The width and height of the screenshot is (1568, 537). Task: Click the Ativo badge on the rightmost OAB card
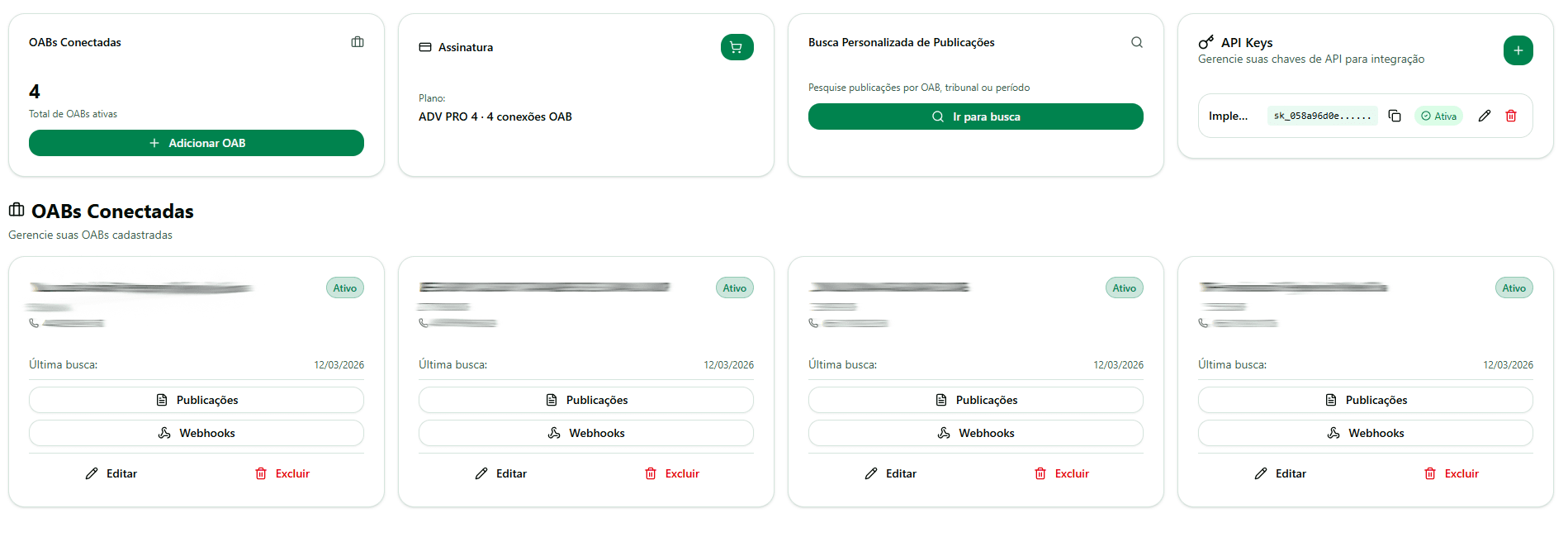(1514, 288)
